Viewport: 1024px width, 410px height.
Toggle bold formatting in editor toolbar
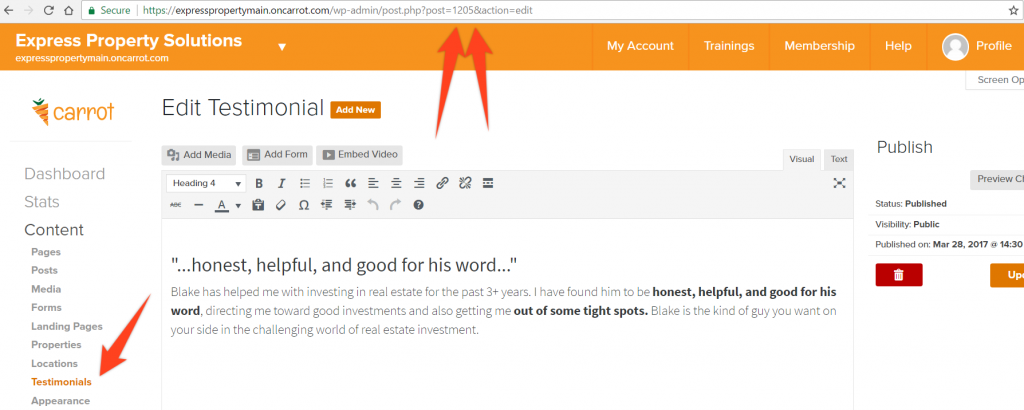tap(259, 183)
